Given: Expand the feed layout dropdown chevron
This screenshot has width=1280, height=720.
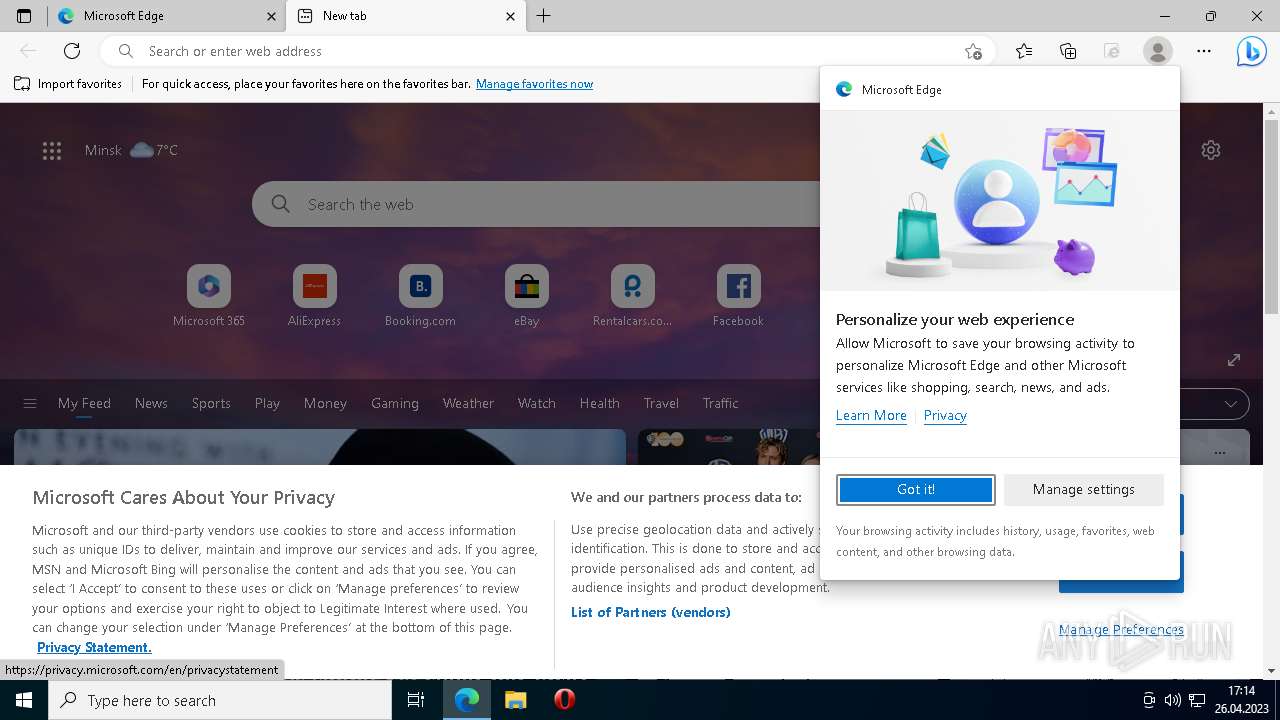Looking at the screenshot, I should pos(1231,403).
